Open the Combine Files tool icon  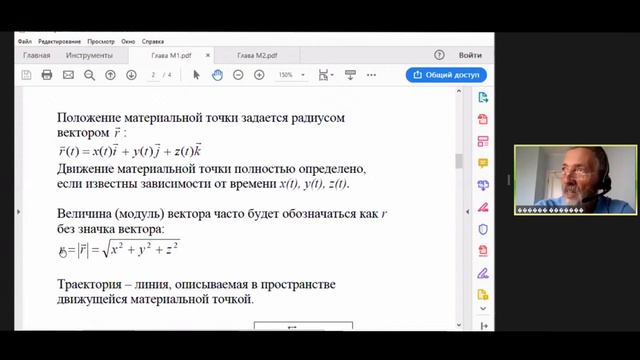click(483, 185)
